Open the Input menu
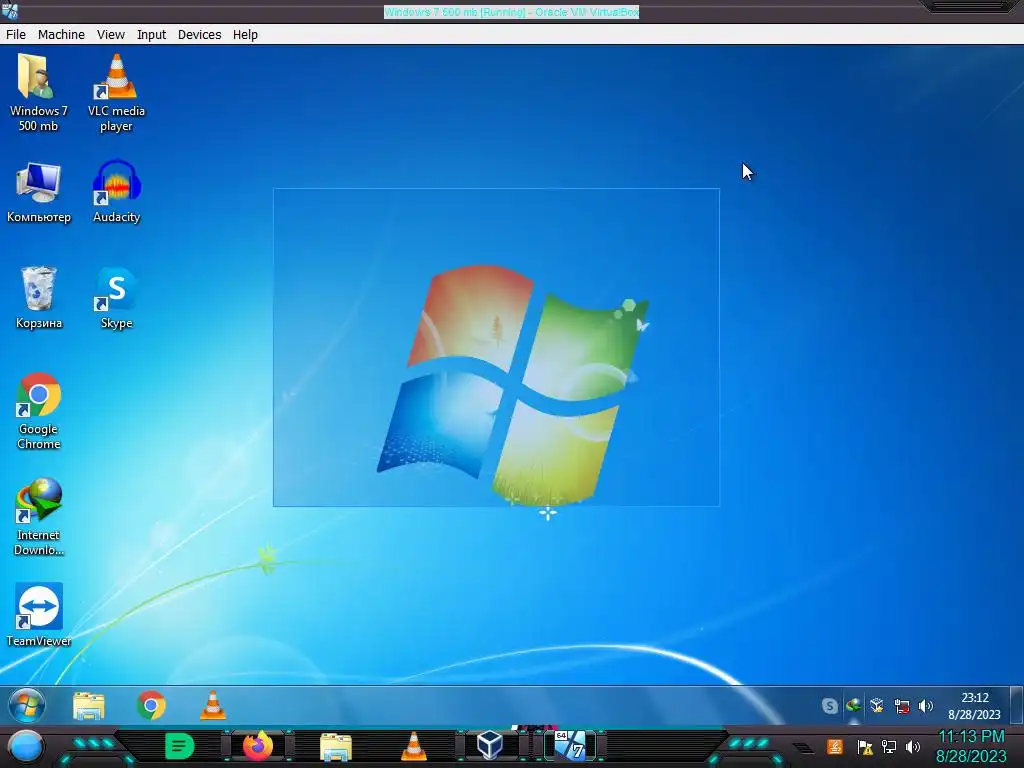1024x768 pixels. tap(151, 35)
